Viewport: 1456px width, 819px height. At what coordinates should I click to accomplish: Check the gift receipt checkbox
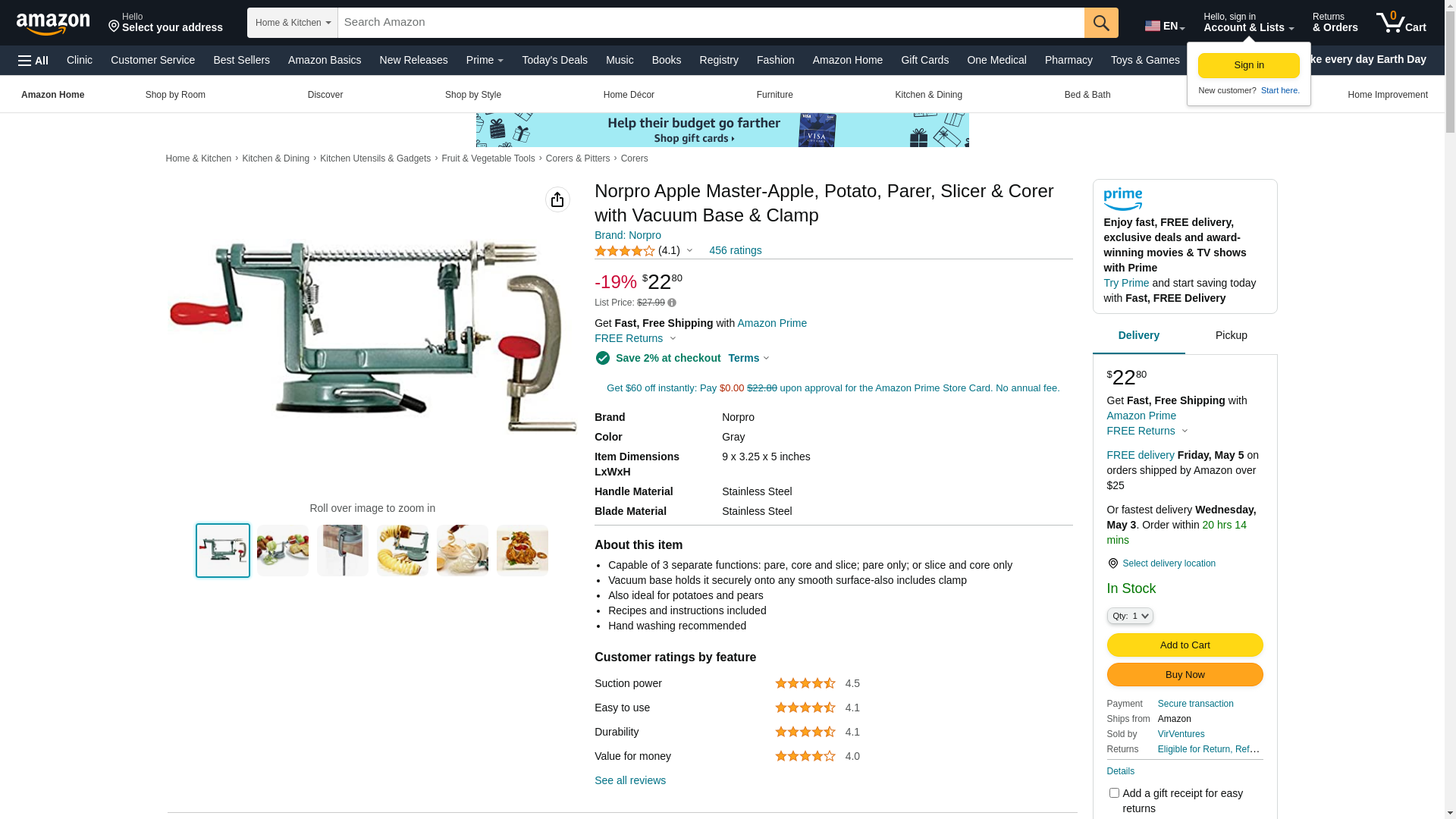(1114, 792)
